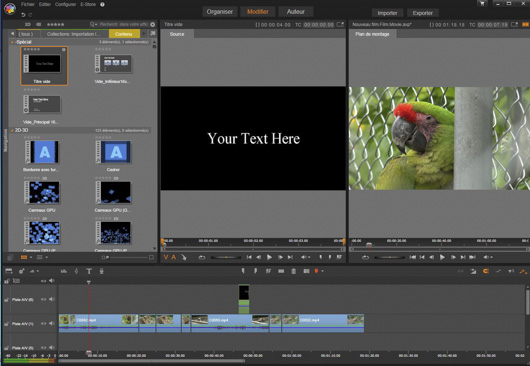The width and height of the screenshot is (530, 366).
Task: Click the 3D filter icon in library
Action: pos(28,24)
